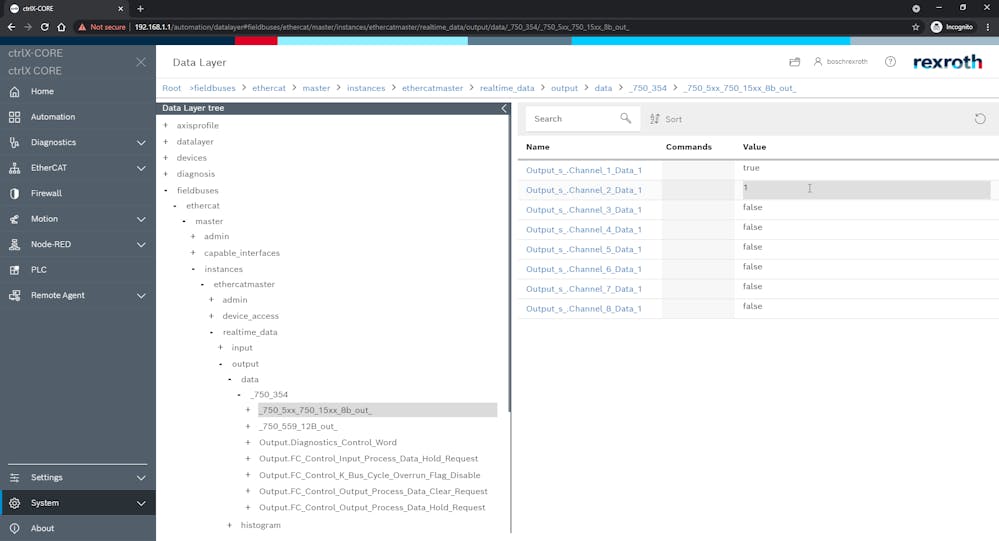Image resolution: width=999 pixels, height=541 pixels.
Task: Open the Automation sidebar item
Action: click(x=53, y=117)
